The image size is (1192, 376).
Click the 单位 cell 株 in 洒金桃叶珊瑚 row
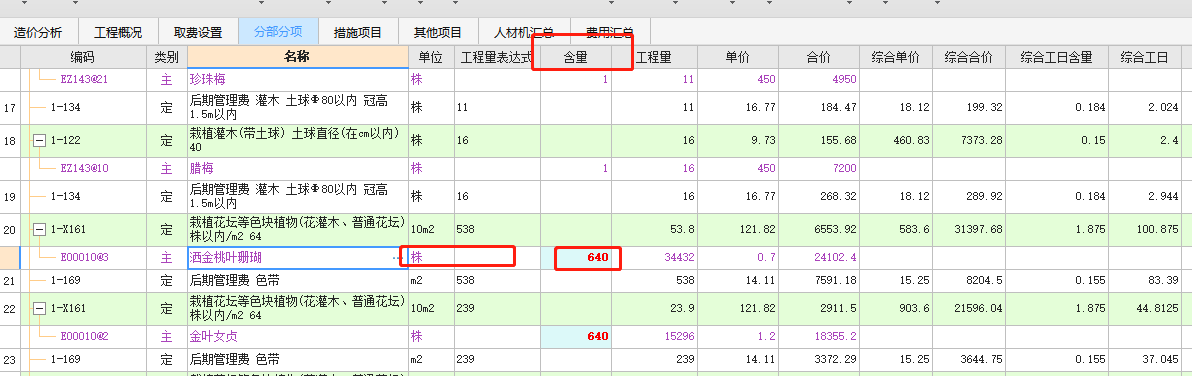click(x=430, y=258)
